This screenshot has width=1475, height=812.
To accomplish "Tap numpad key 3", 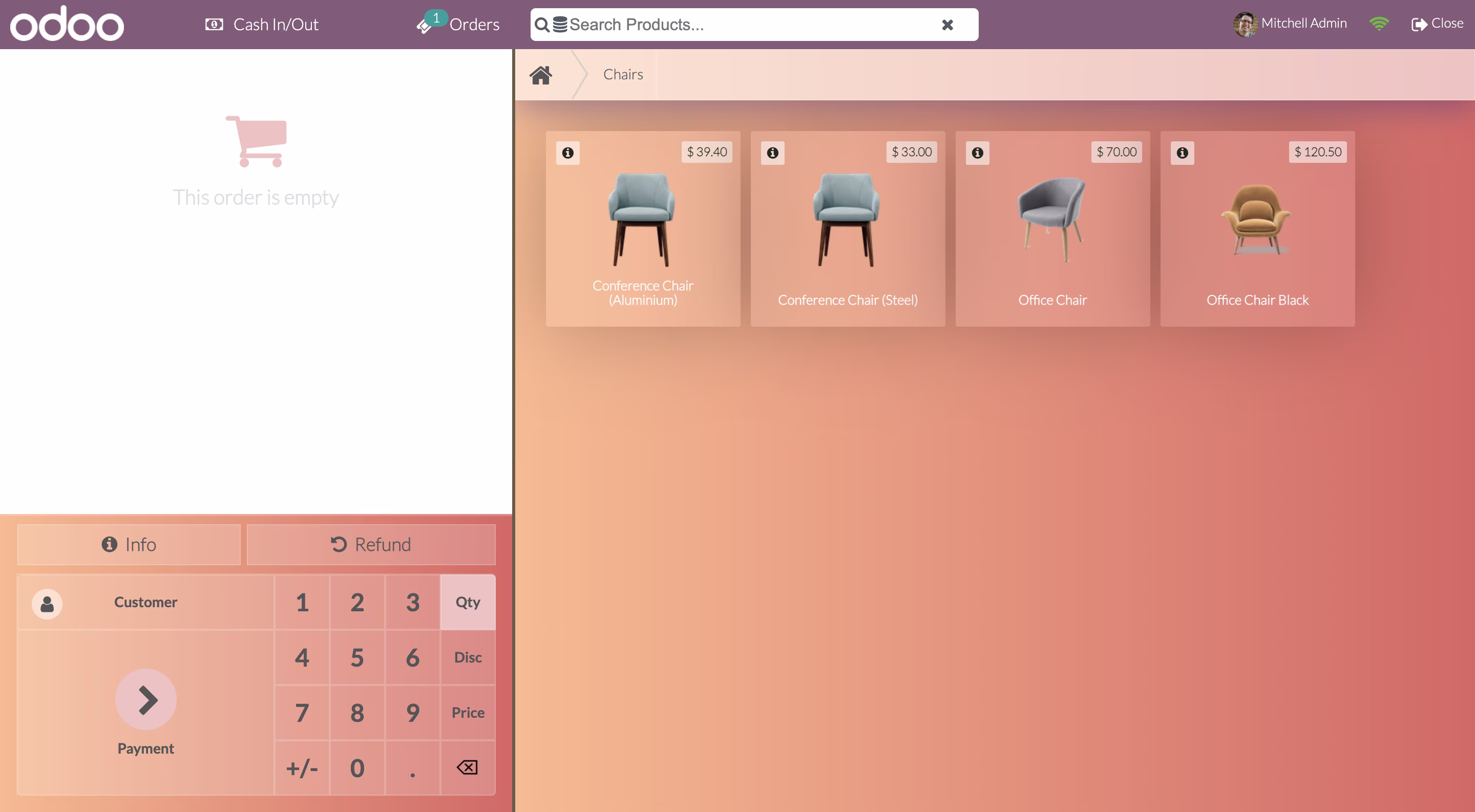I will [x=413, y=602].
